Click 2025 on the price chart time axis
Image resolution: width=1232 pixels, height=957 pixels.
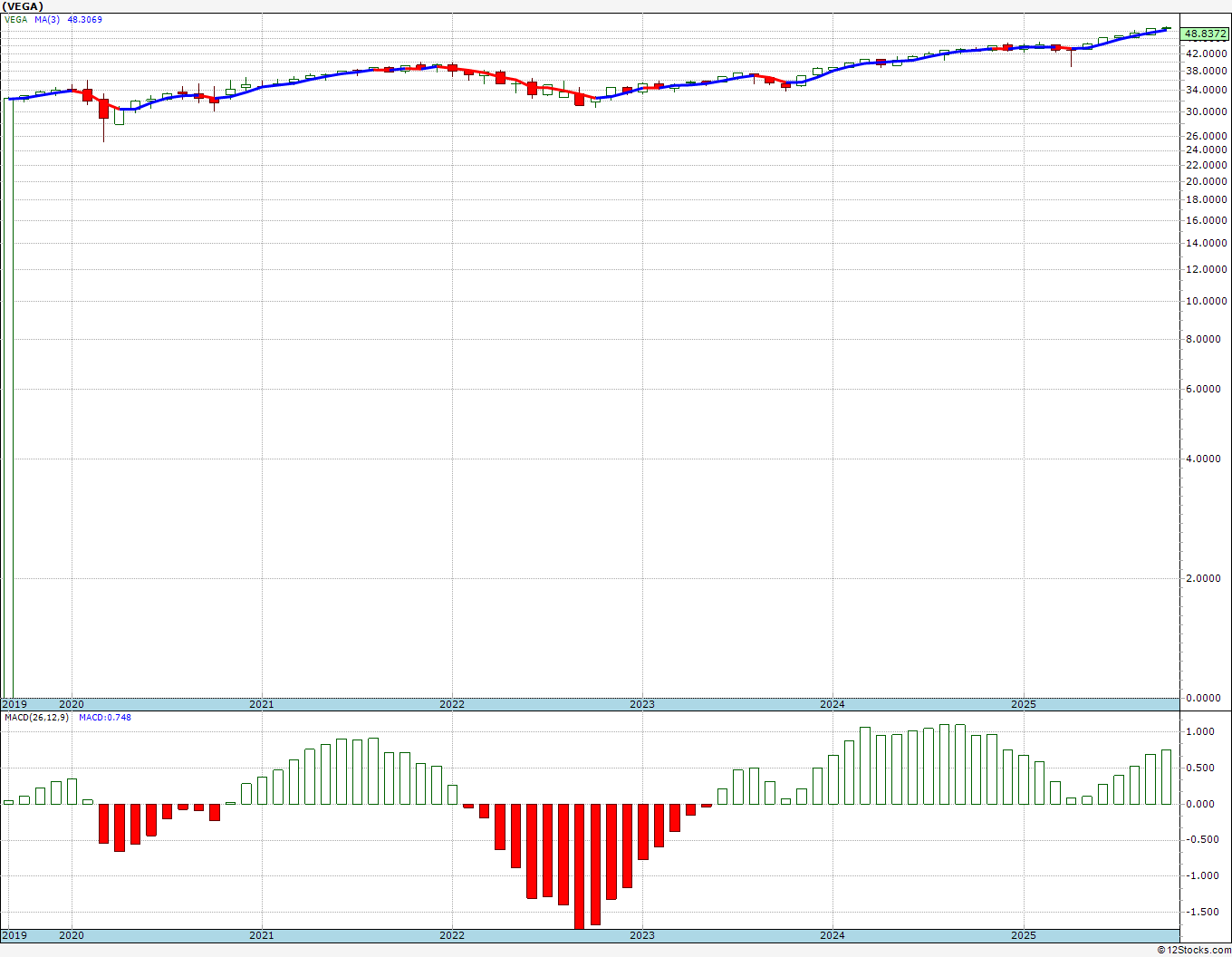1023,704
